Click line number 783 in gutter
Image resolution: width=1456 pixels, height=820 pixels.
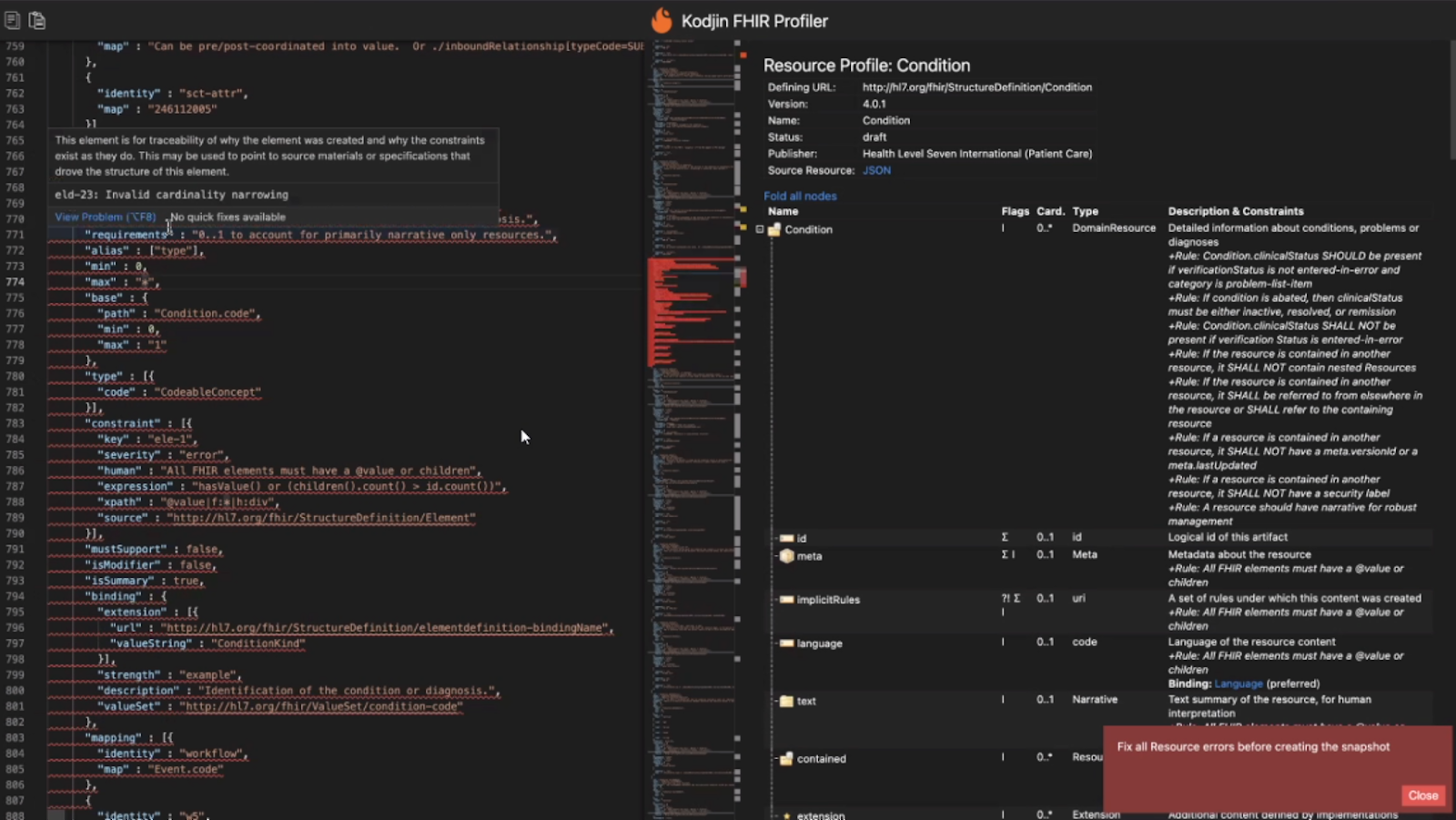(x=15, y=423)
